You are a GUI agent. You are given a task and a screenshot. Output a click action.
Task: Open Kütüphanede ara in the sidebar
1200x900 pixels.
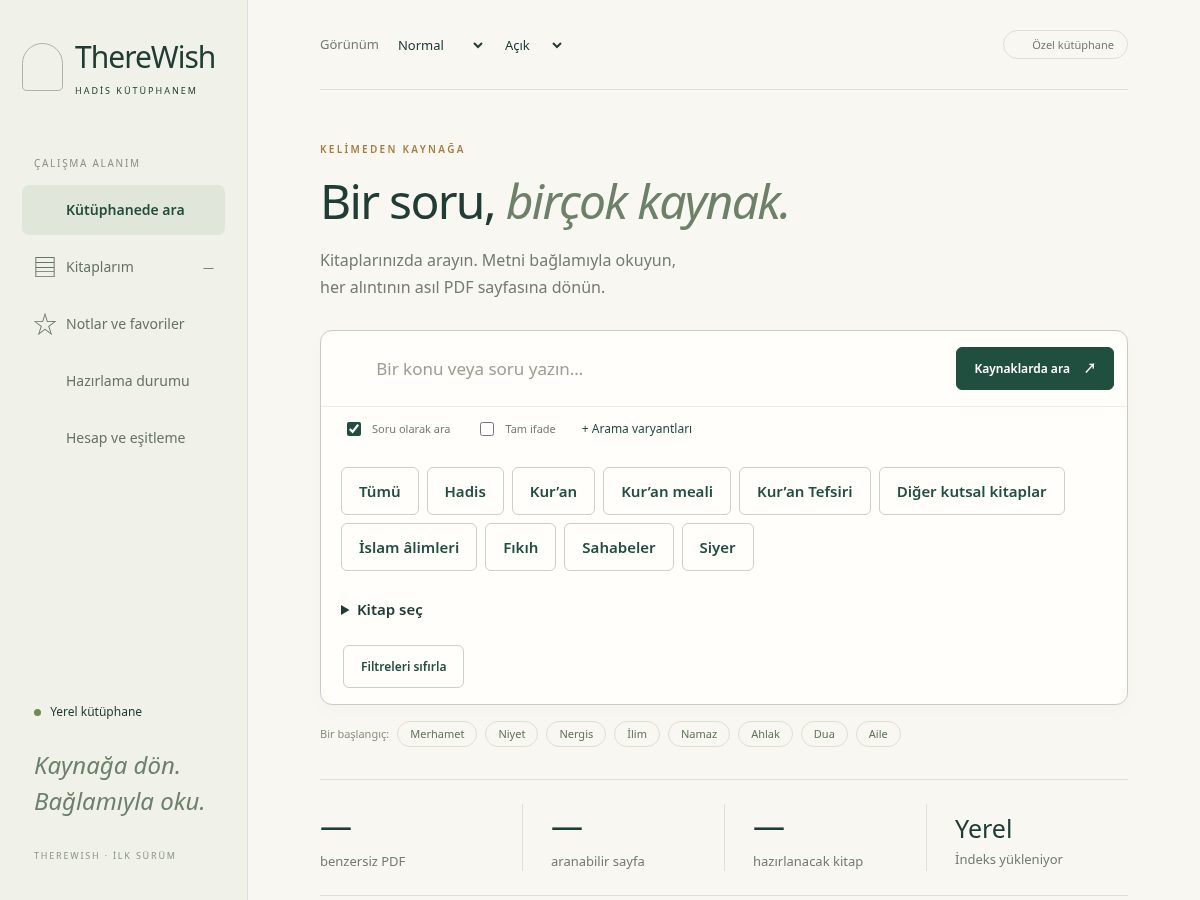[x=123, y=210]
